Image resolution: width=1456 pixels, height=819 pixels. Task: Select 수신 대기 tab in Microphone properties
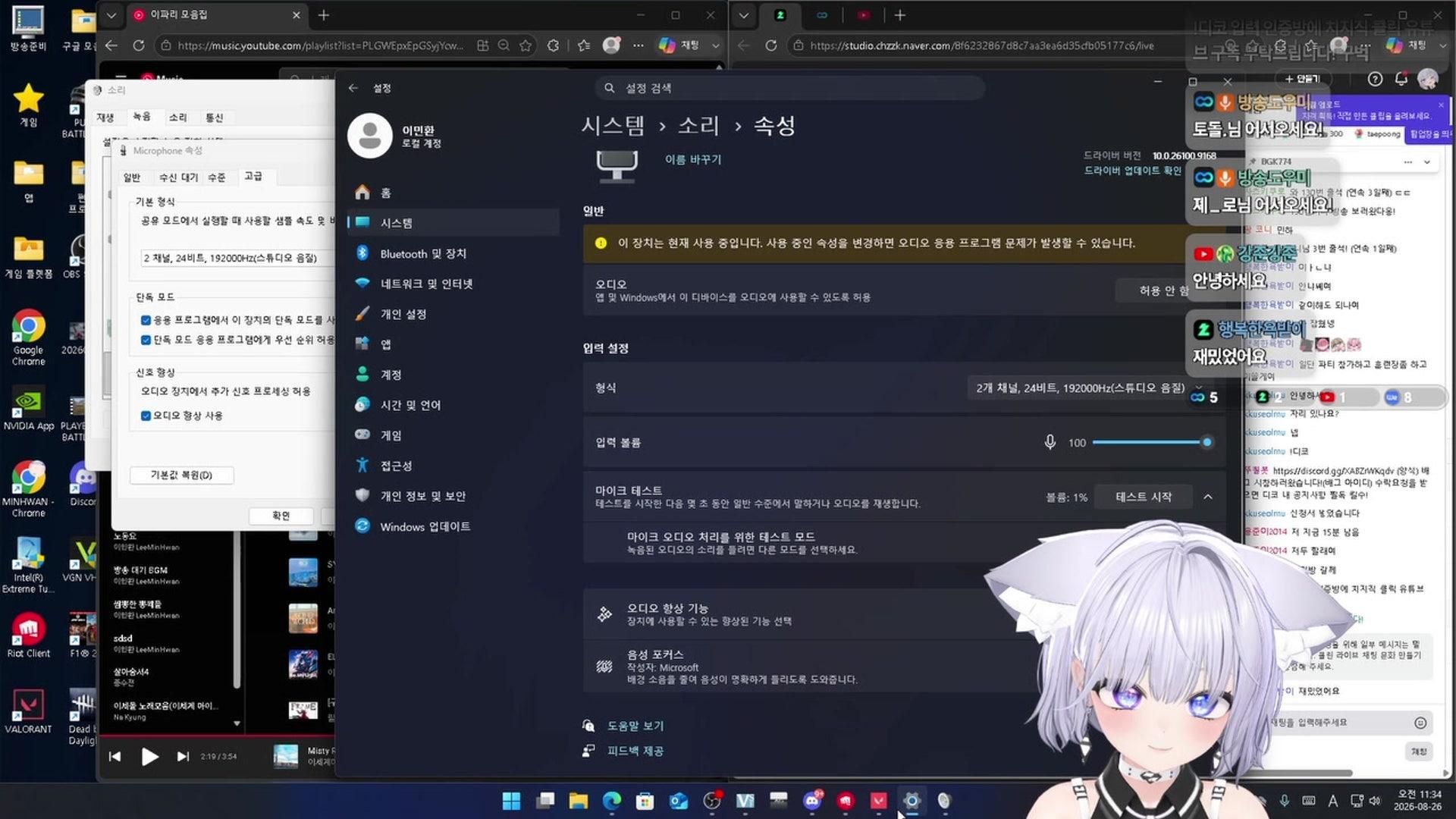coord(178,177)
